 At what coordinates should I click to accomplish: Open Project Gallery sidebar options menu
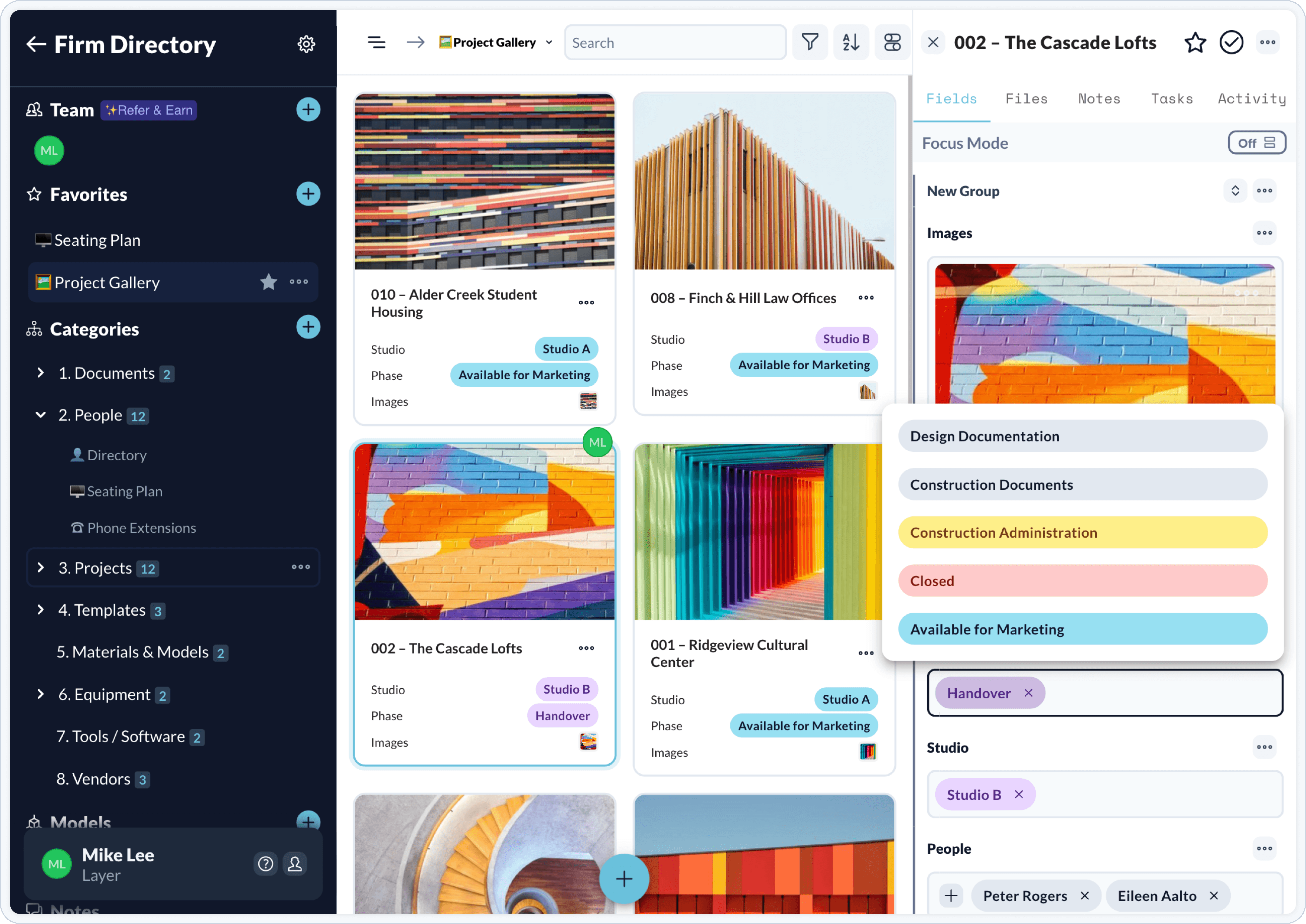pos(299,282)
